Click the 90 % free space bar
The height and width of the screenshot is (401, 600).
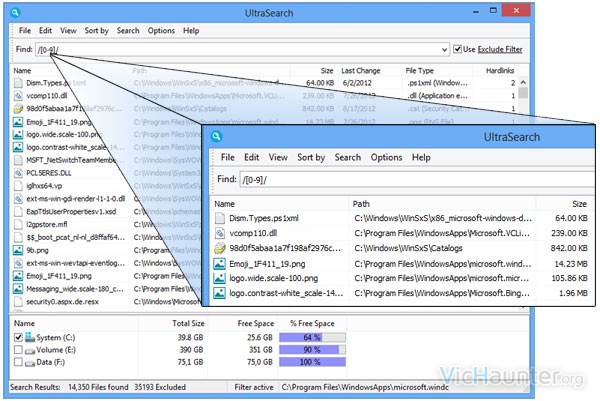[x=312, y=350]
